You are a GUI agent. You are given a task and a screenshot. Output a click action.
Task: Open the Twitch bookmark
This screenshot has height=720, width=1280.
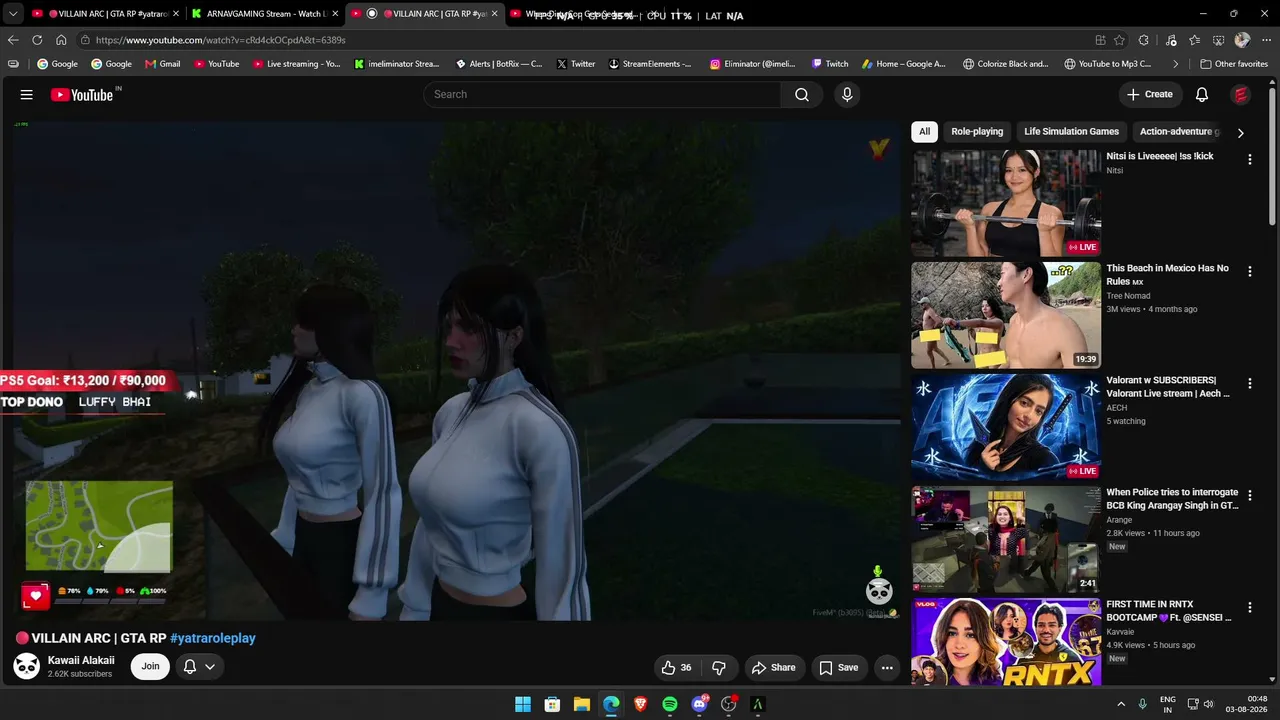tap(830, 64)
